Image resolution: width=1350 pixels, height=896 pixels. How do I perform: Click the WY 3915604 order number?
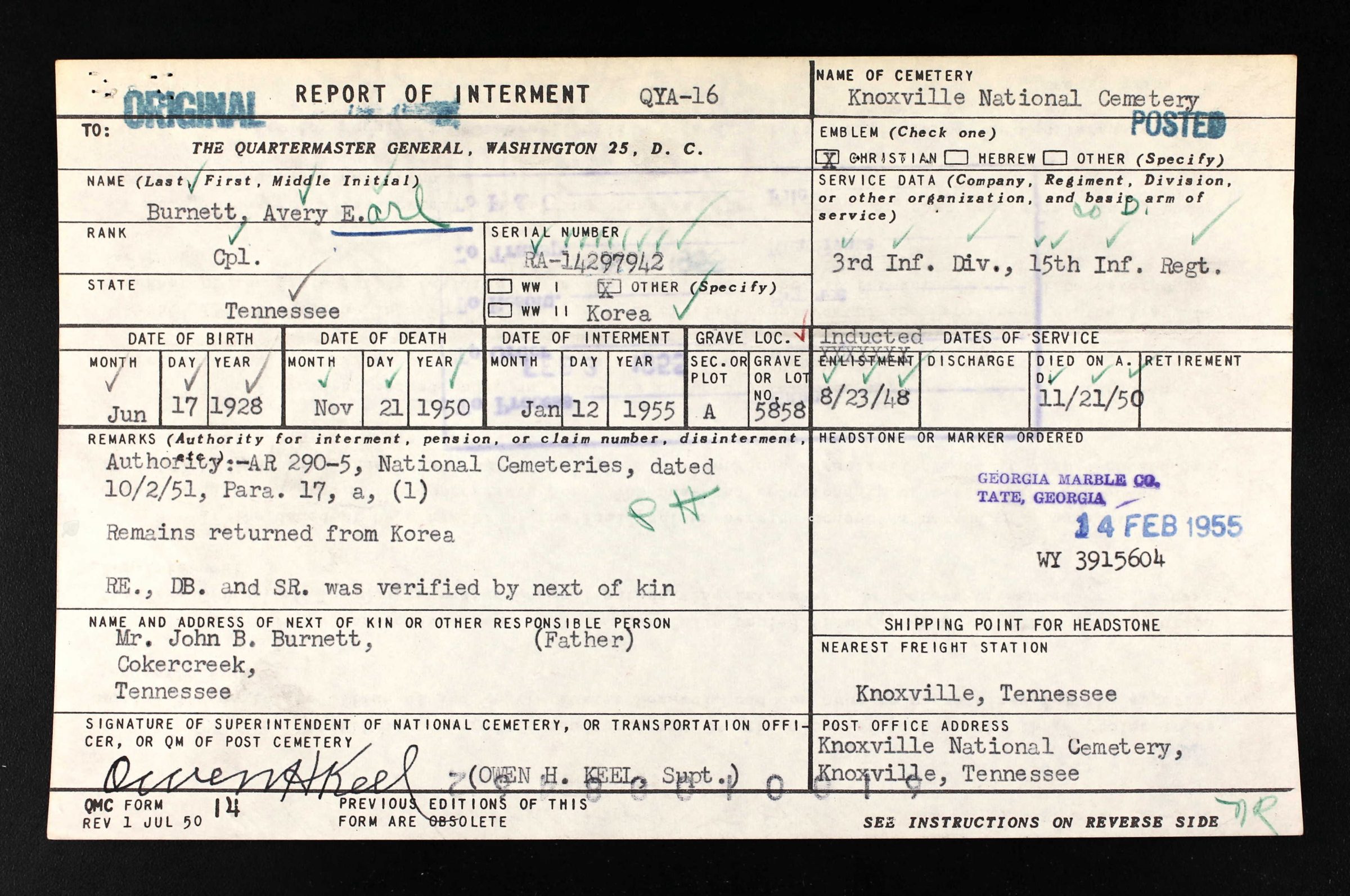coord(1100,560)
